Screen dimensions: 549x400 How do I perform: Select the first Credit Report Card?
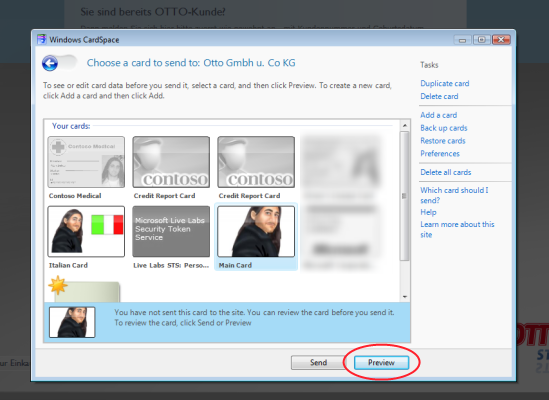(171, 162)
